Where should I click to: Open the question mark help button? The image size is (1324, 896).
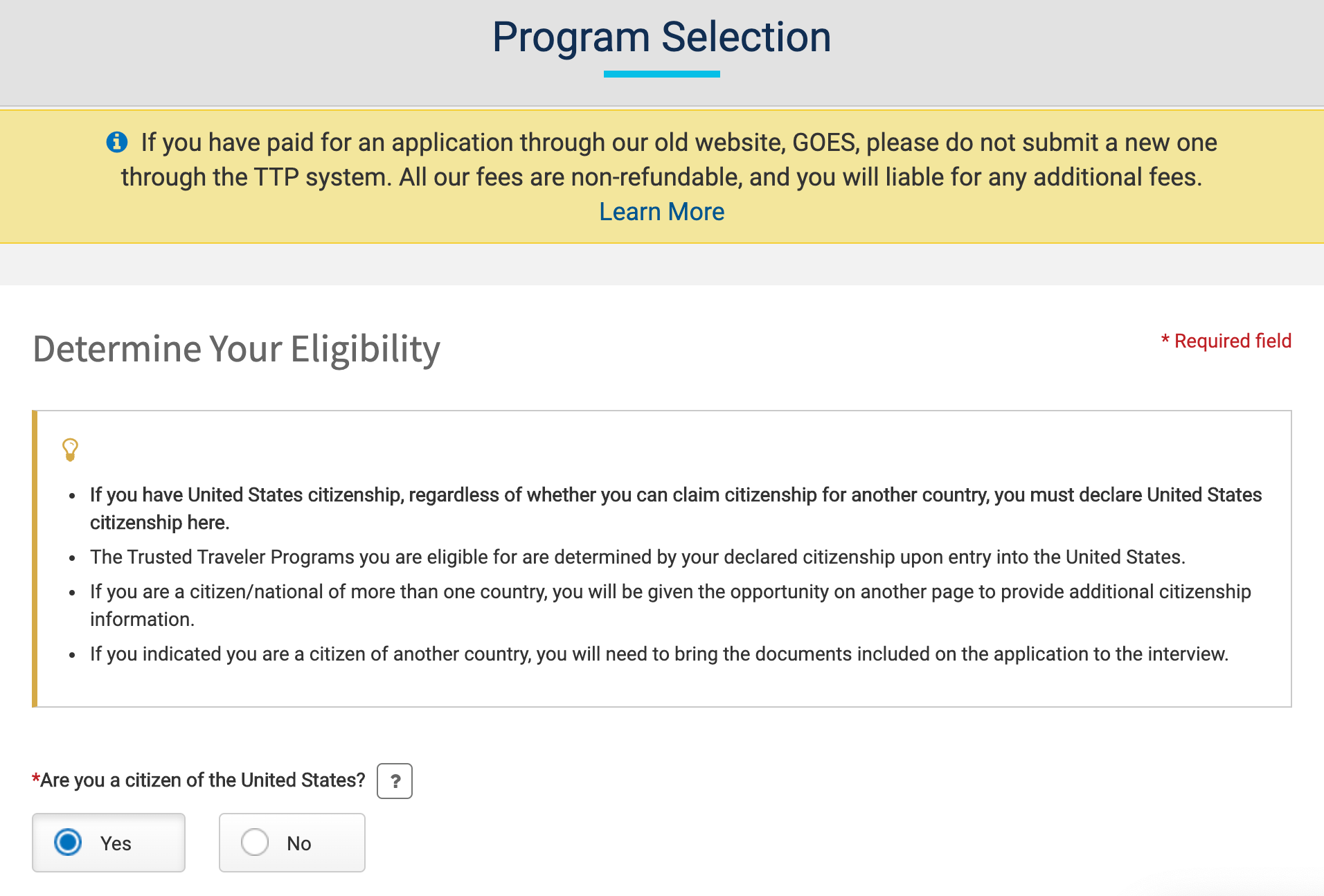pyautogui.click(x=395, y=781)
